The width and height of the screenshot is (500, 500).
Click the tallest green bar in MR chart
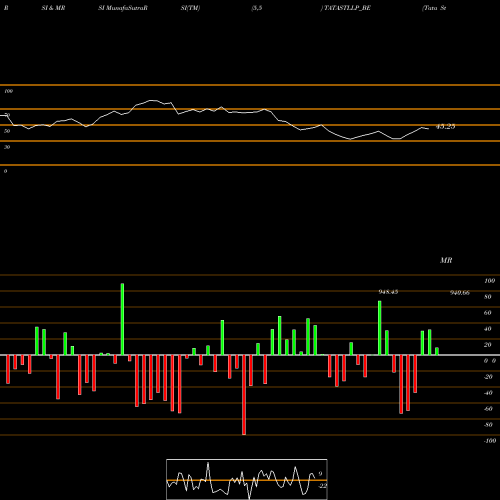pos(122,319)
